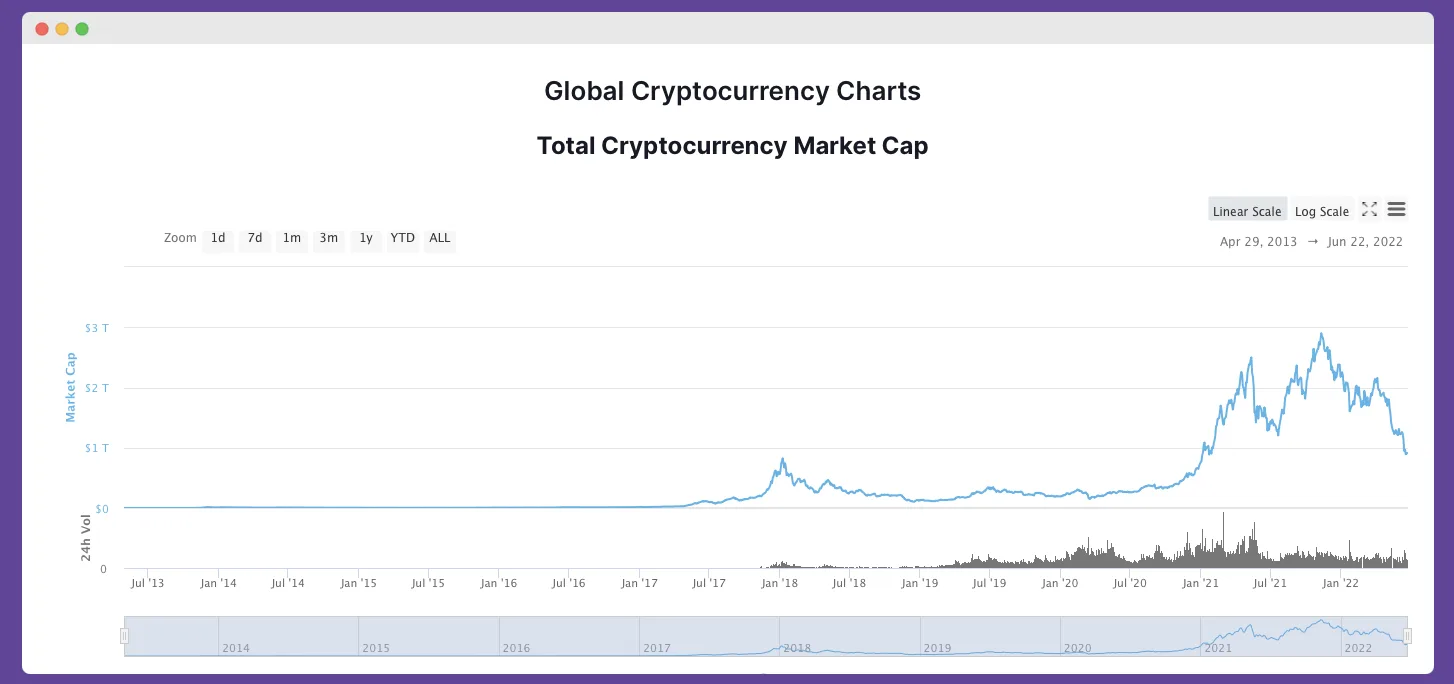Expand the chart to full screen

pyautogui.click(x=1369, y=209)
